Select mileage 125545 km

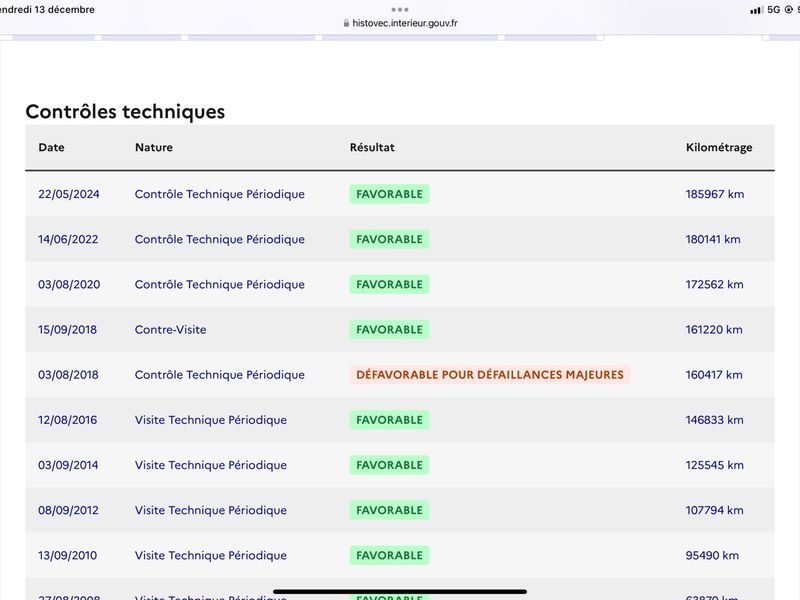(714, 465)
